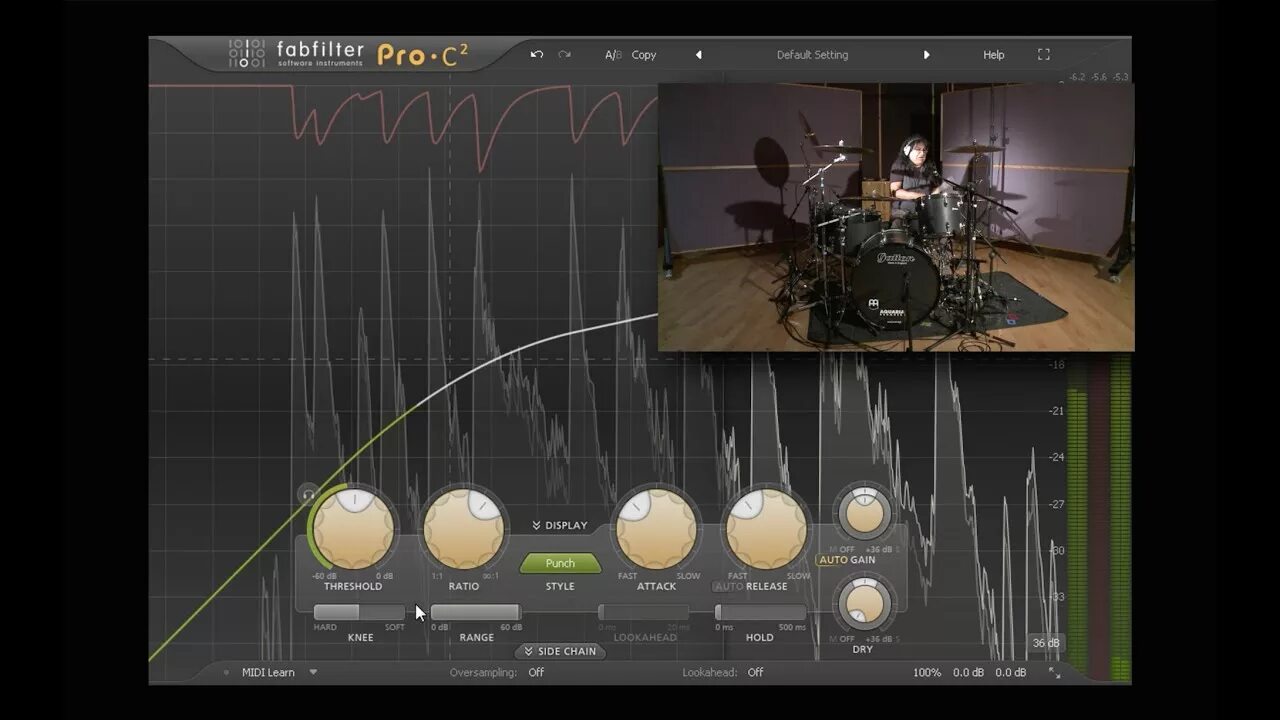
Task: Enter full screen mode icon
Action: pyautogui.click(x=1043, y=55)
